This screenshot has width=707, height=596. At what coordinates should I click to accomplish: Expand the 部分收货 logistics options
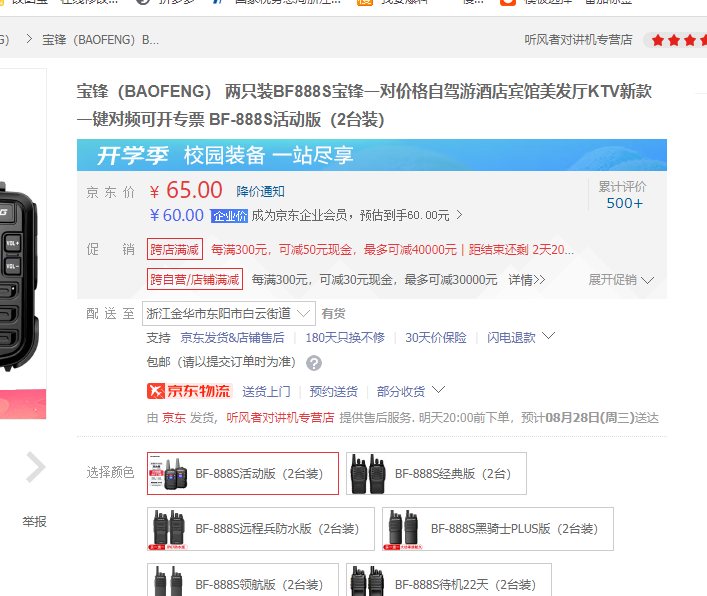point(410,391)
